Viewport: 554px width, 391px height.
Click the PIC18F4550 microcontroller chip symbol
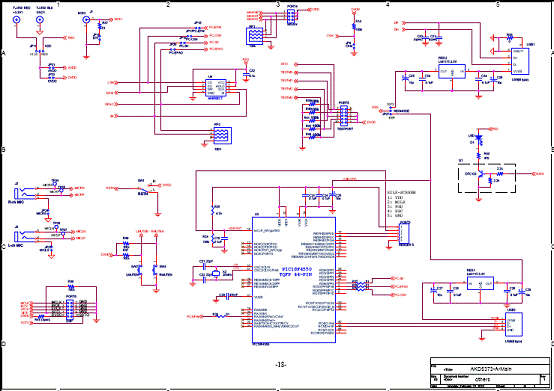pos(294,279)
